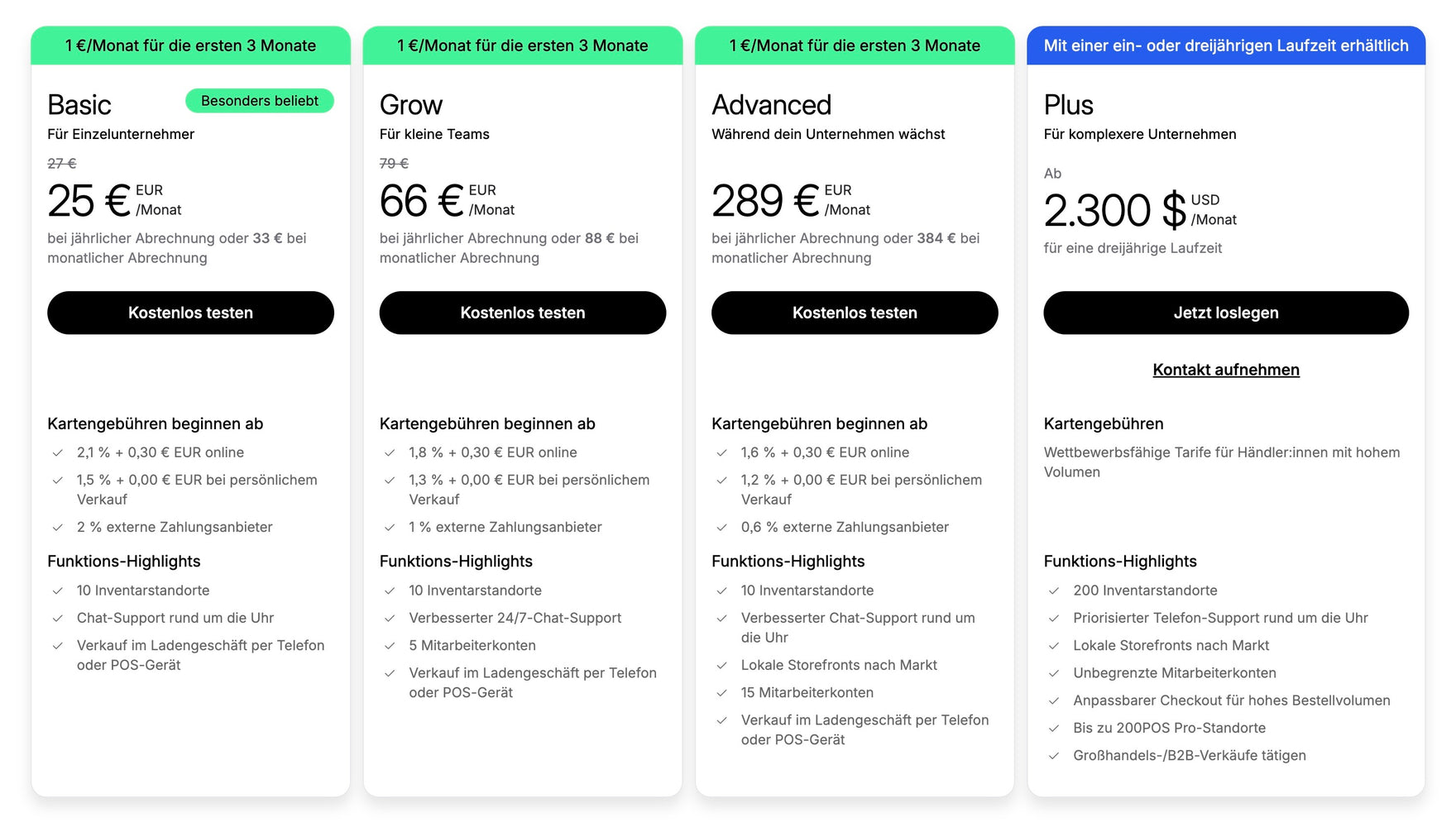Screen dimensions: 1456x827
Task: Click the blue Plus plan Laufzeit banner
Action: pyautogui.click(x=1225, y=45)
